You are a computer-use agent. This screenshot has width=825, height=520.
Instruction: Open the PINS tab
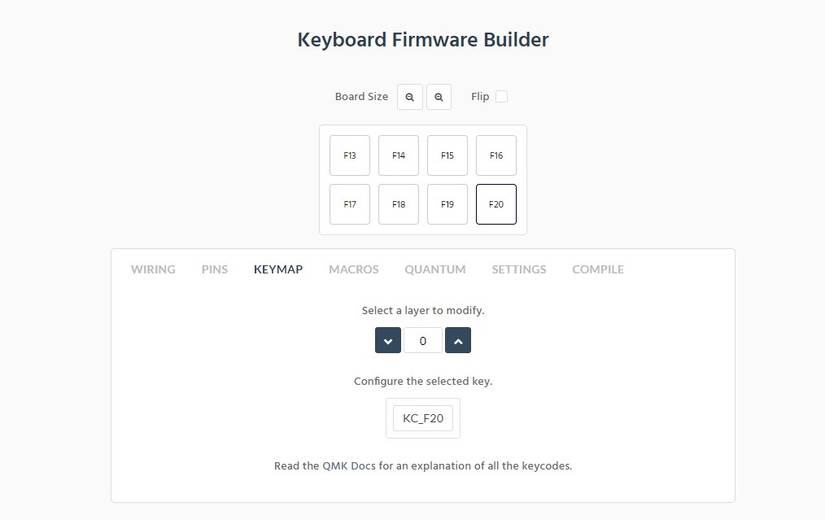tap(215, 270)
